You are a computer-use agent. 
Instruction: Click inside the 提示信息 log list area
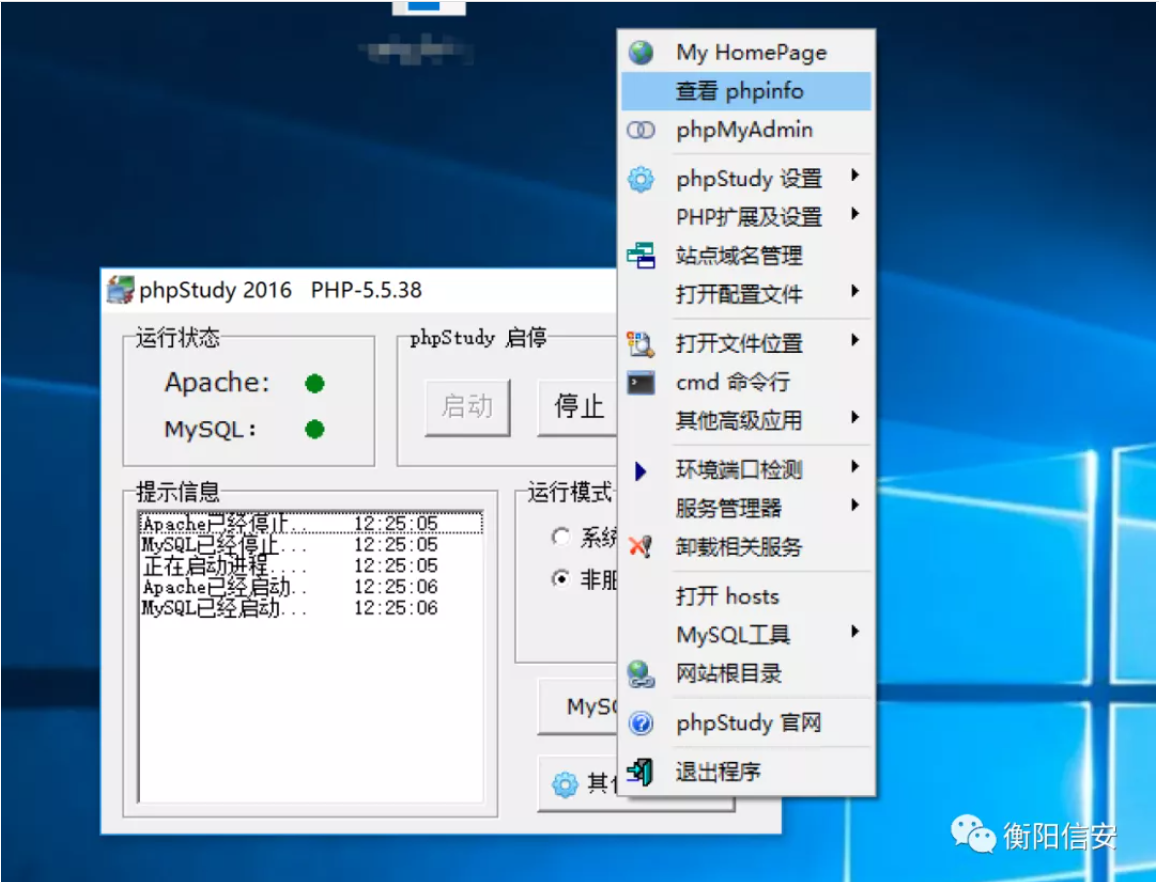[310, 657]
